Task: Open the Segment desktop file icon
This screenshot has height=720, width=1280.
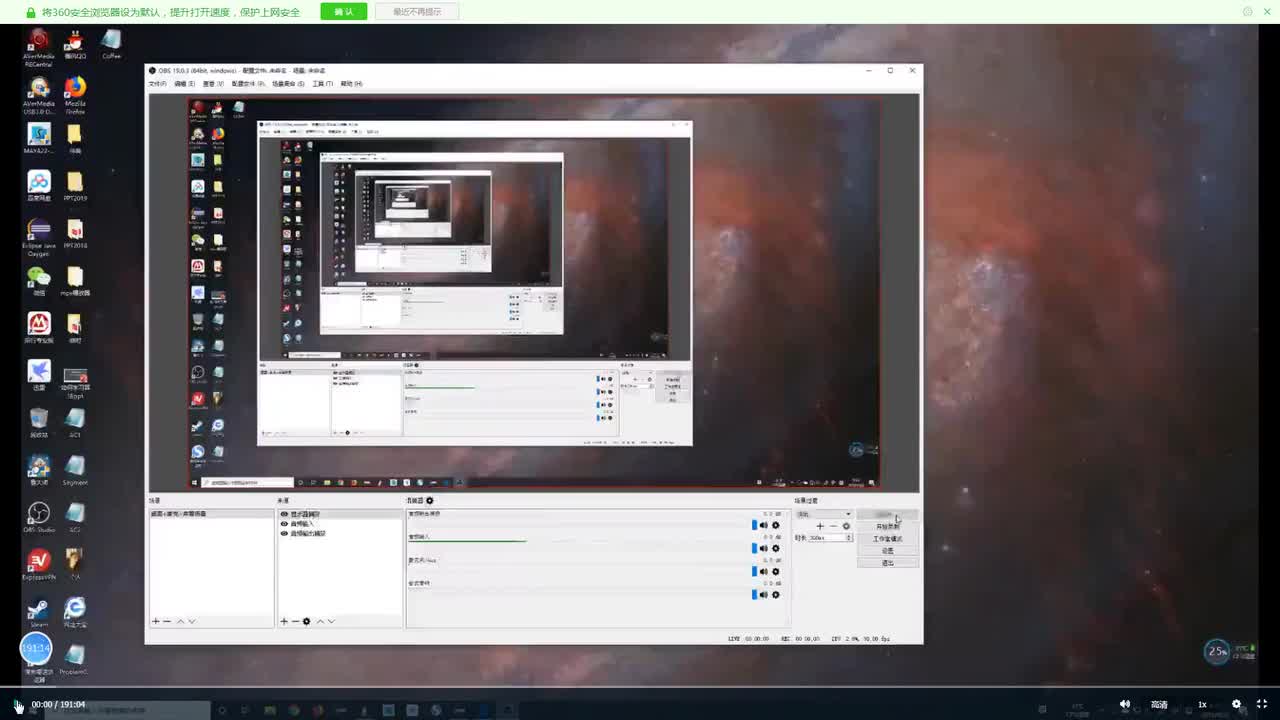Action: 75,470
